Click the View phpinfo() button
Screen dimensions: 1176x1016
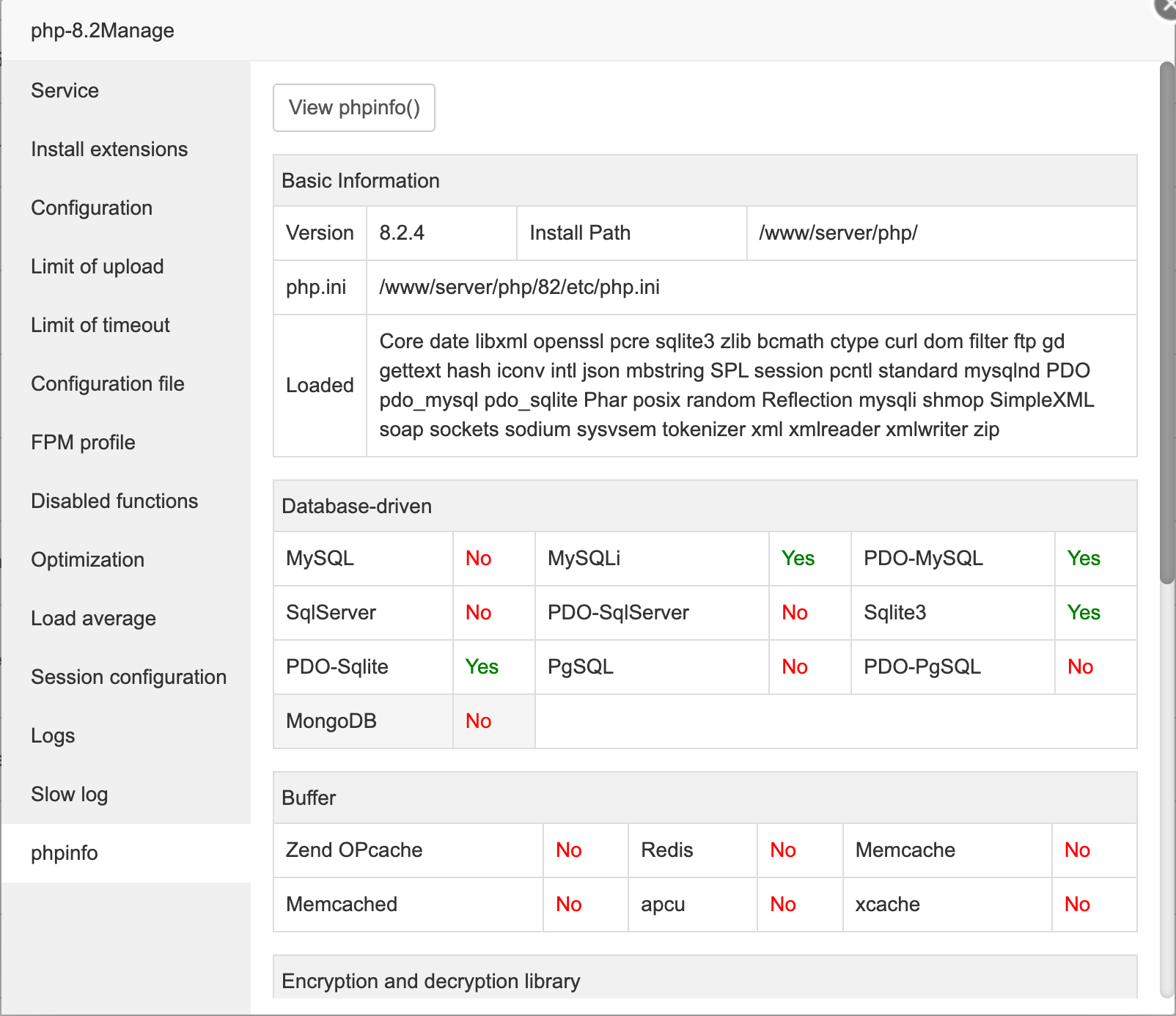pos(354,108)
